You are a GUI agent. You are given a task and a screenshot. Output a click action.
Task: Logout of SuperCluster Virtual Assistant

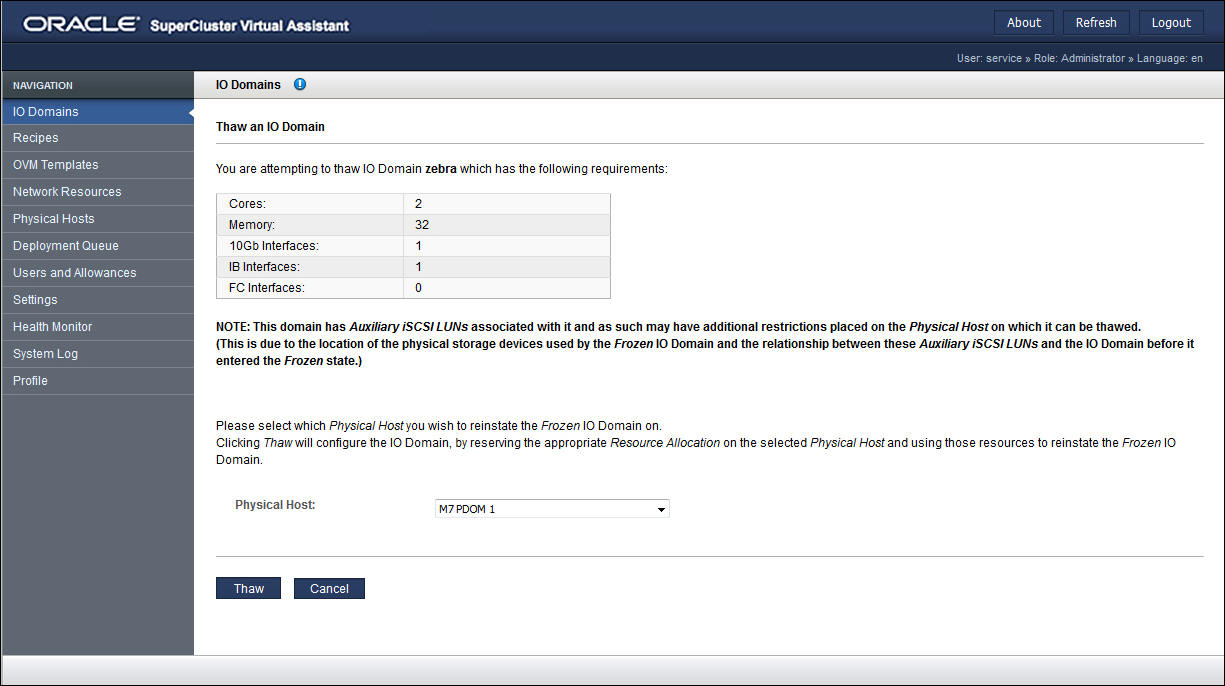click(x=1171, y=21)
